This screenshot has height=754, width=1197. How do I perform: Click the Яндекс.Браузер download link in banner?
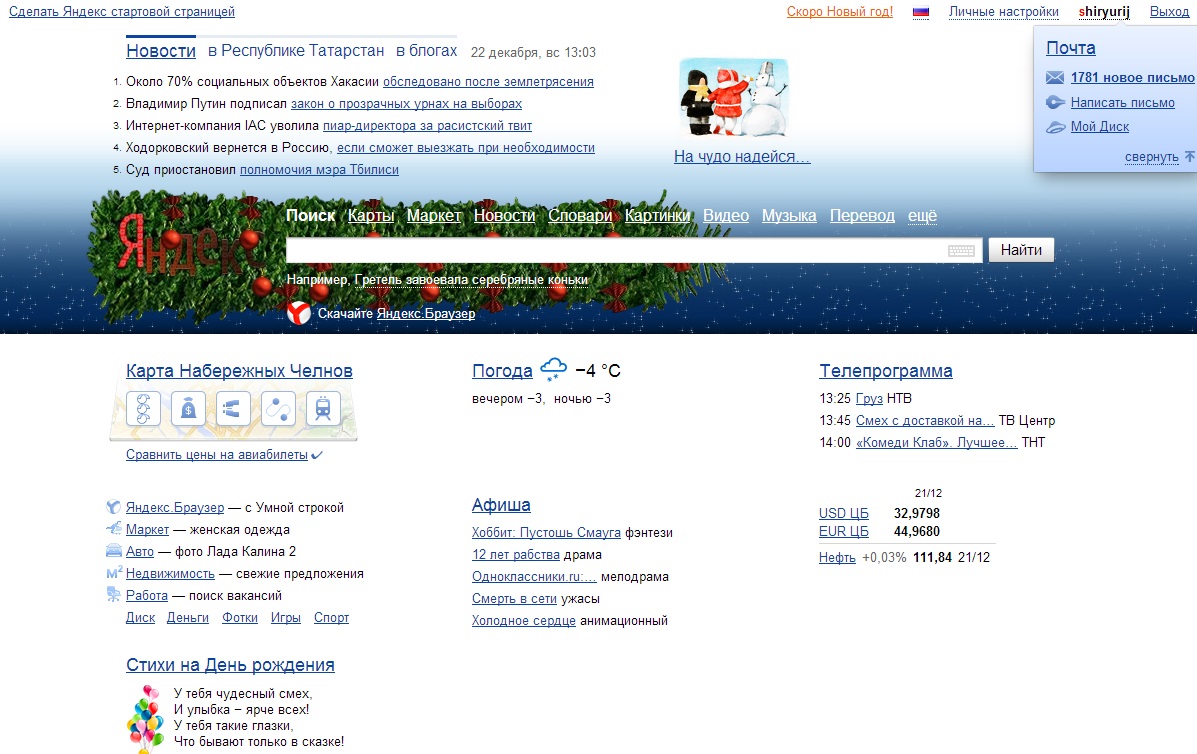click(x=426, y=314)
